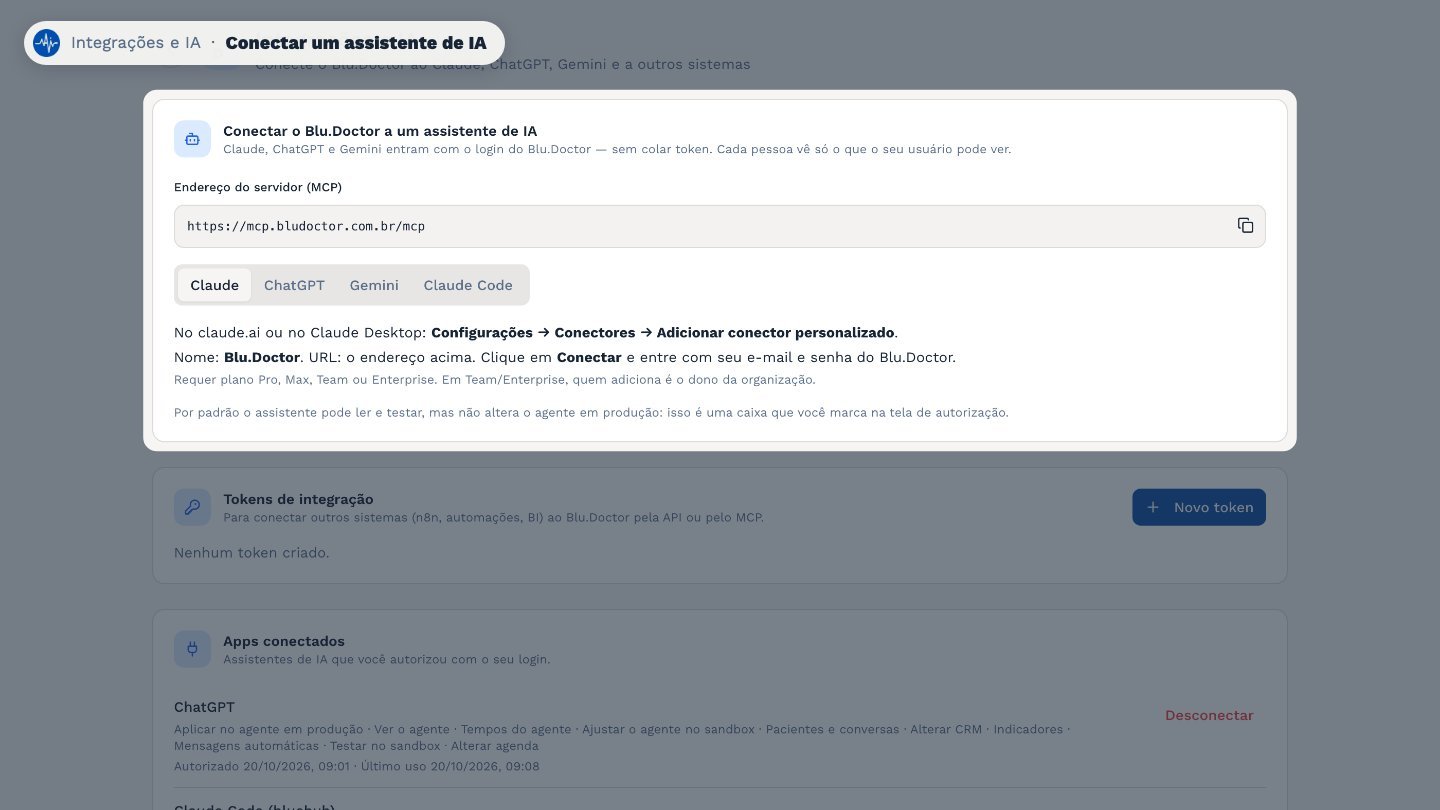
Task: Click the label Endereço do servidor (MCP)
Action: pyautogui.click(x=258, y=187)
